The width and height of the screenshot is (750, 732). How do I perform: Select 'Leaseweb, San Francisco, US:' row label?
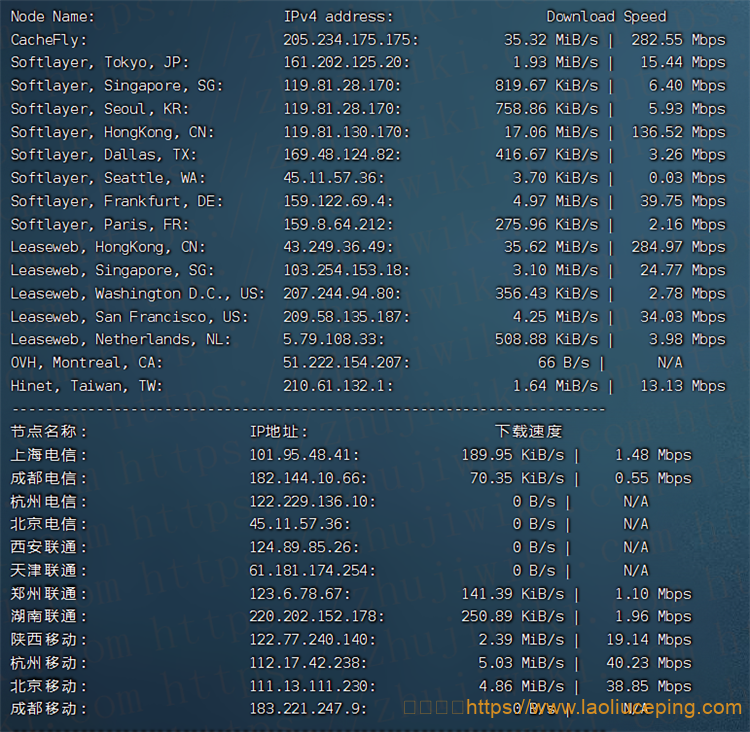tap(129, 317)
